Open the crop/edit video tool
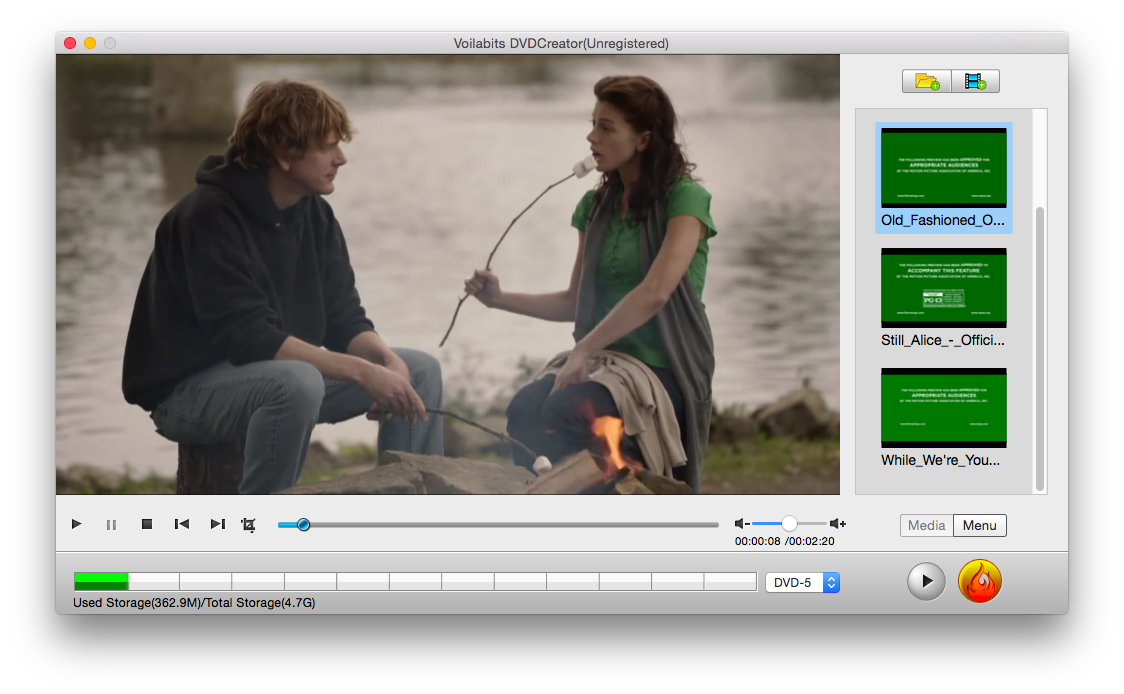1124x694 pixels. [x=249, y=525]
